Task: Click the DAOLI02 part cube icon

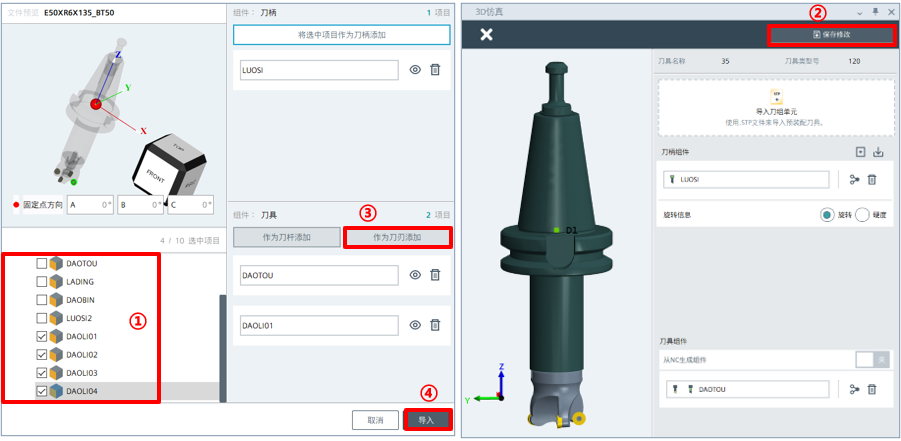Action: 56,354
